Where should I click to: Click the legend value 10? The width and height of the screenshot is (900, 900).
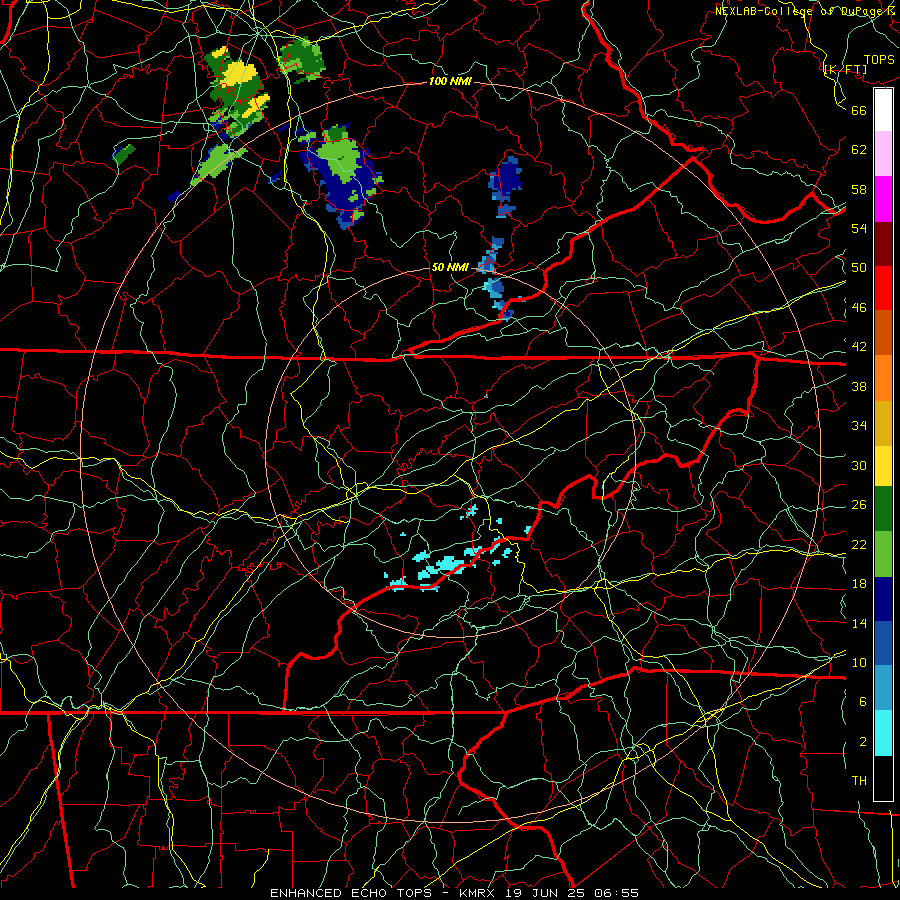(859, 662)
